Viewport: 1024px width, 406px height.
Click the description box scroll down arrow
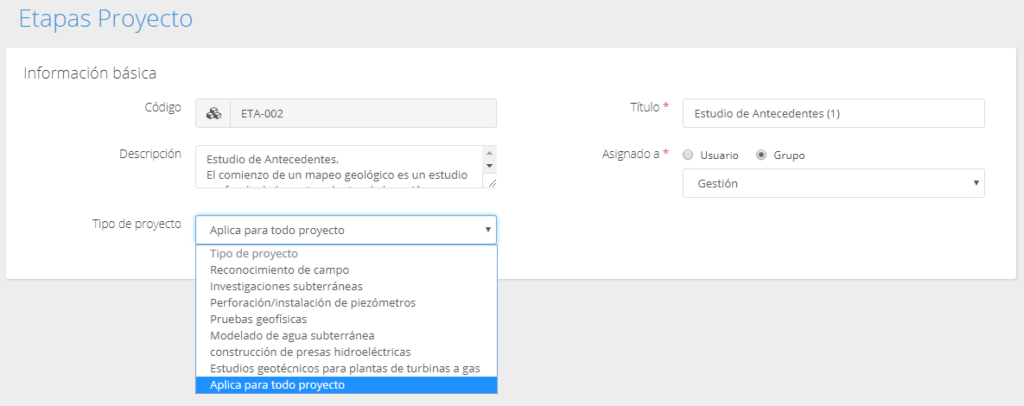click(x=489, y=166)
